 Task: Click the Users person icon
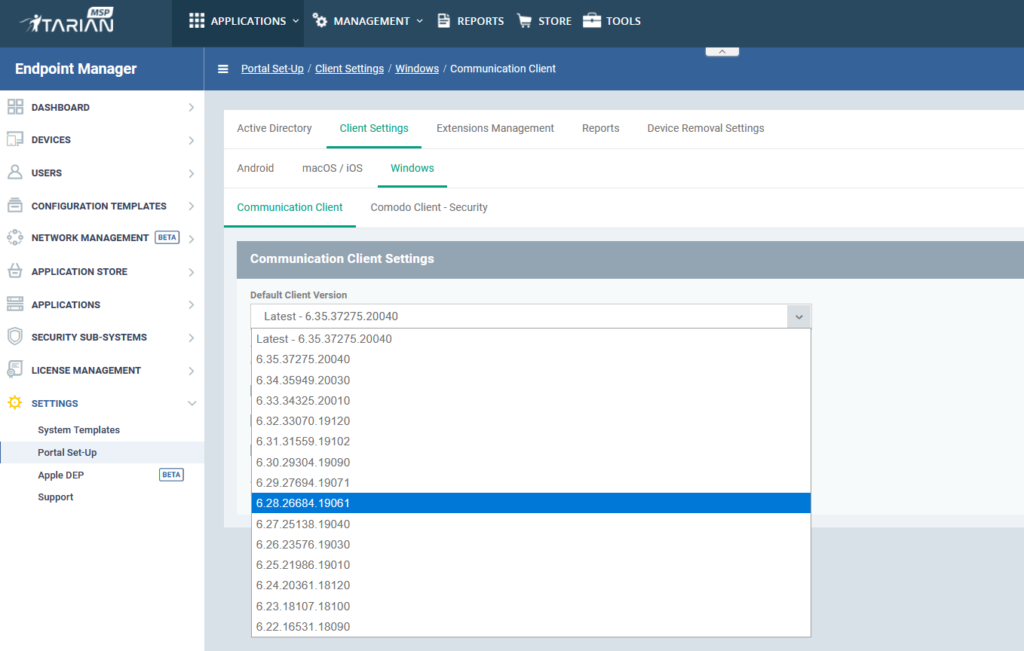click(15, 172)
